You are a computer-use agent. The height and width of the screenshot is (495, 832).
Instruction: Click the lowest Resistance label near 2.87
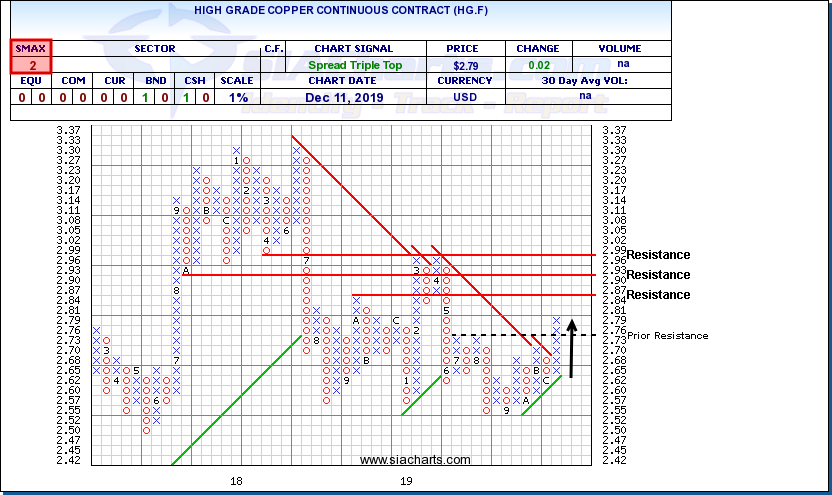pyautogui.click(x=657, y=295)
